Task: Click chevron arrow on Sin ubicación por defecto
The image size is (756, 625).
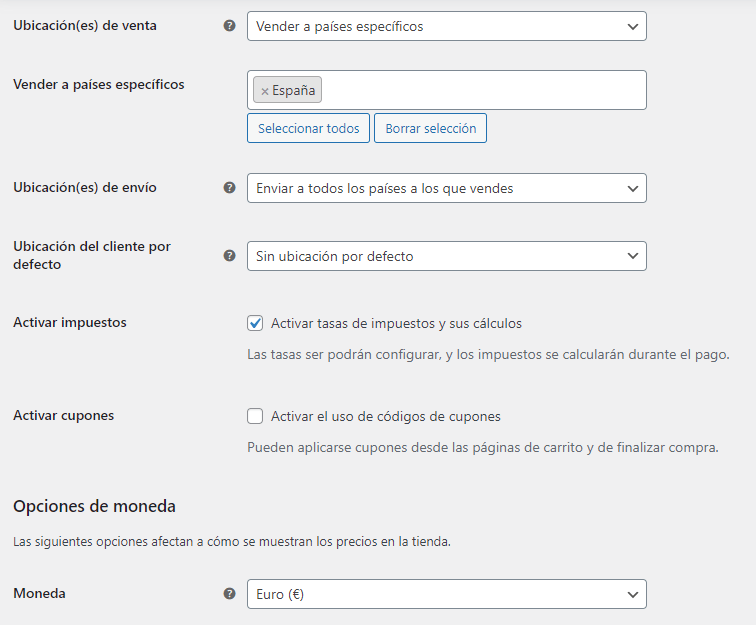Action: (x=633, y=256)
